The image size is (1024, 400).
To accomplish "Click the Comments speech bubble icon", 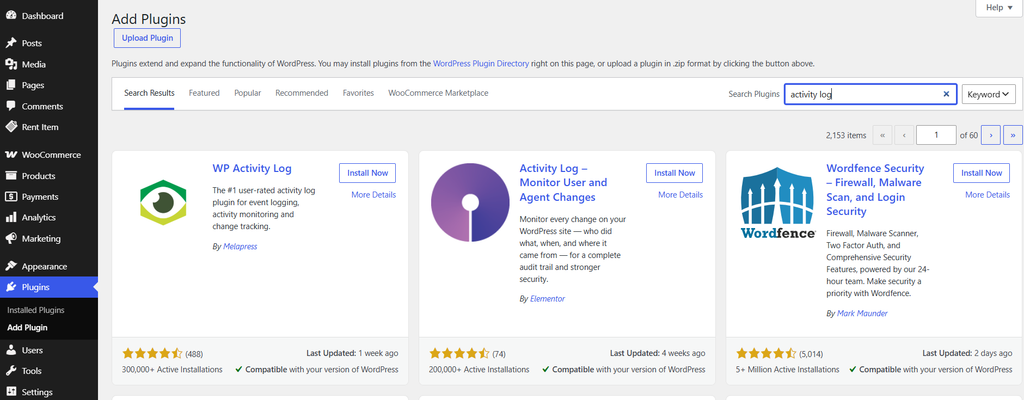I will (x=10, y=106).
